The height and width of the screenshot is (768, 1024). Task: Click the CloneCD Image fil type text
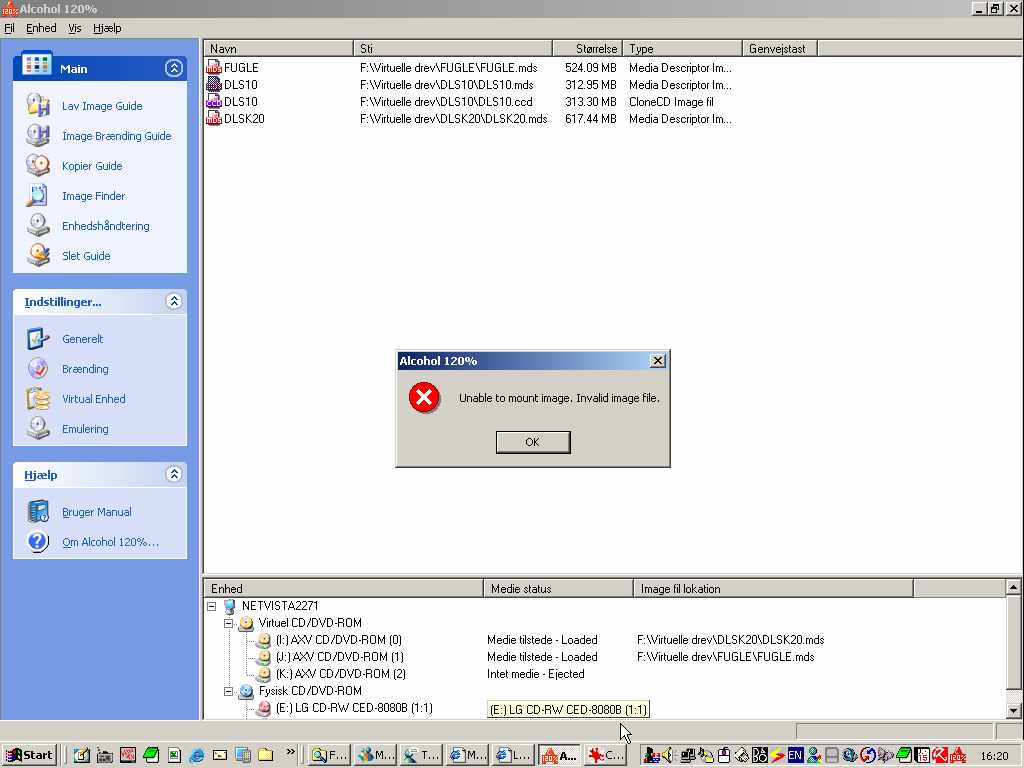click(x=671, y=102)
